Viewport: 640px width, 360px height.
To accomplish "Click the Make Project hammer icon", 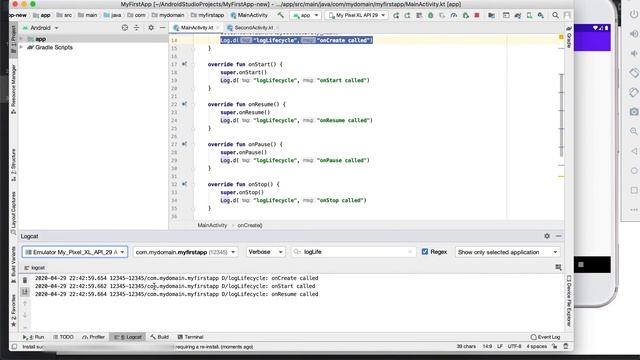I will pos(280,15).
